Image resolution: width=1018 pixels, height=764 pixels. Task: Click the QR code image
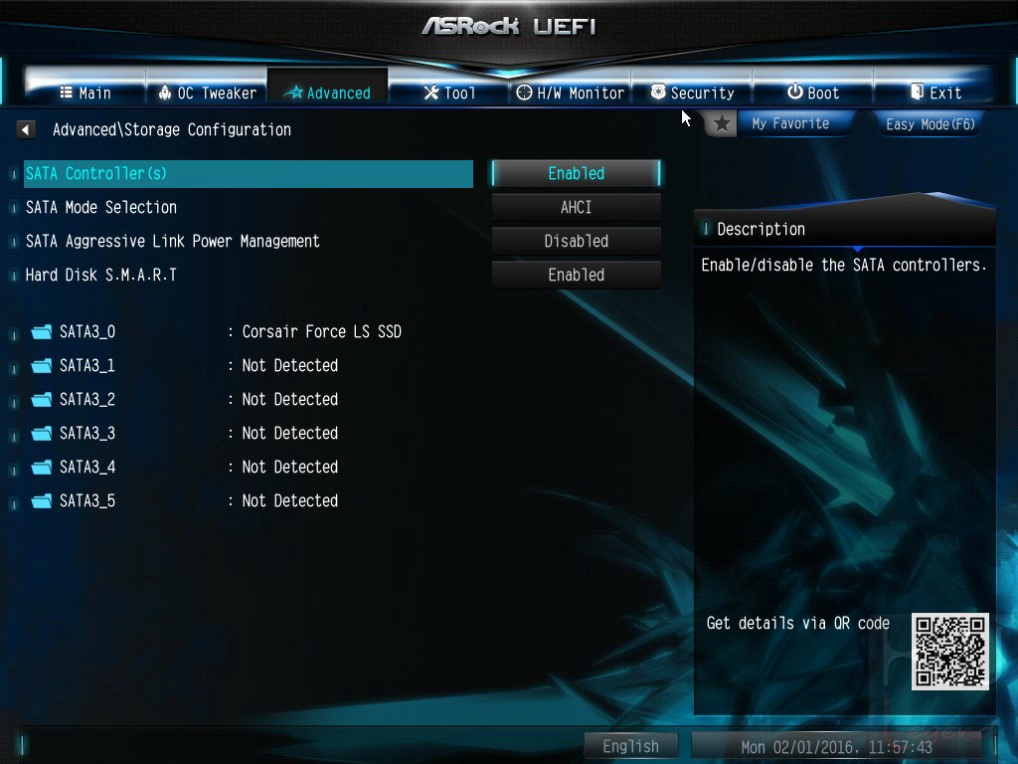(x=950, y=651)
